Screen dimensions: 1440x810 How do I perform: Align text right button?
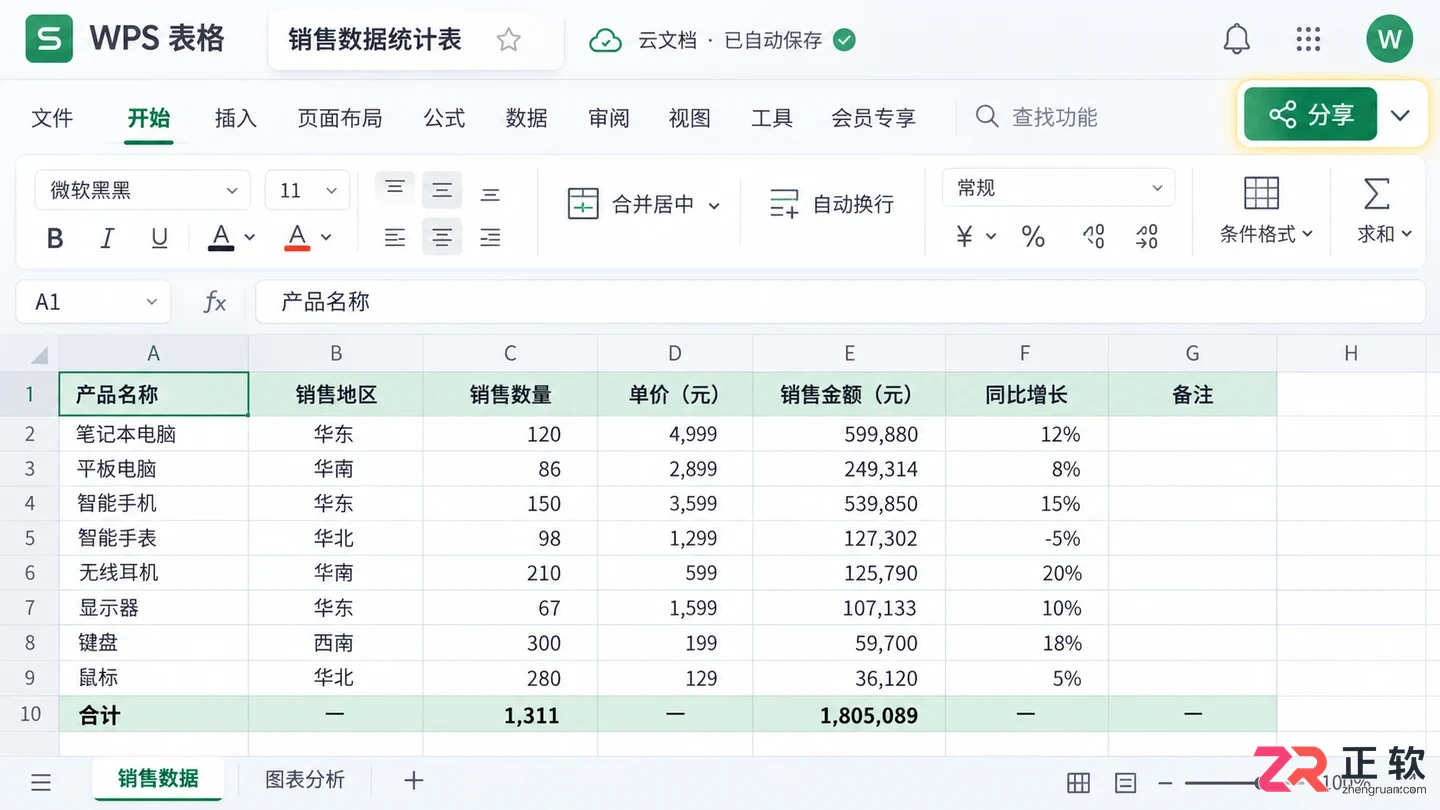click(x=490, y=237)
